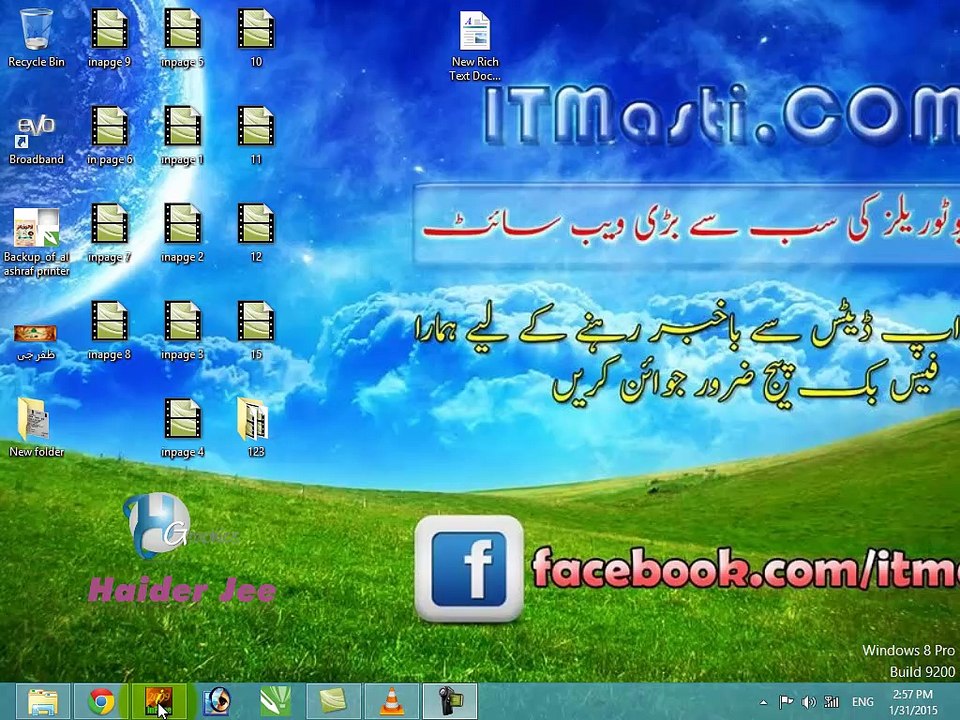
Task: Launch the InPage app in taskbar
Action: tap(159, 702)
